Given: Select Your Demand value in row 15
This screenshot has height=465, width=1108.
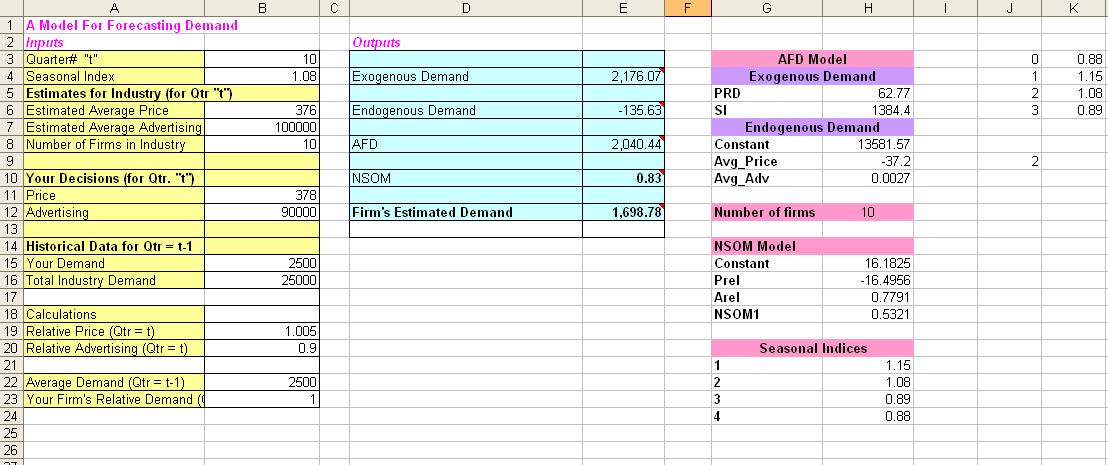Looking at the screenshot, I should click(x=262, y=263).
